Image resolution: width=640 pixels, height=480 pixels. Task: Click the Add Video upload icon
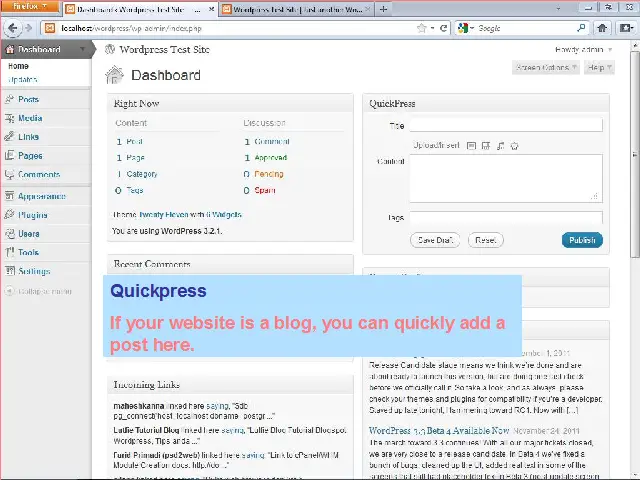486,146
